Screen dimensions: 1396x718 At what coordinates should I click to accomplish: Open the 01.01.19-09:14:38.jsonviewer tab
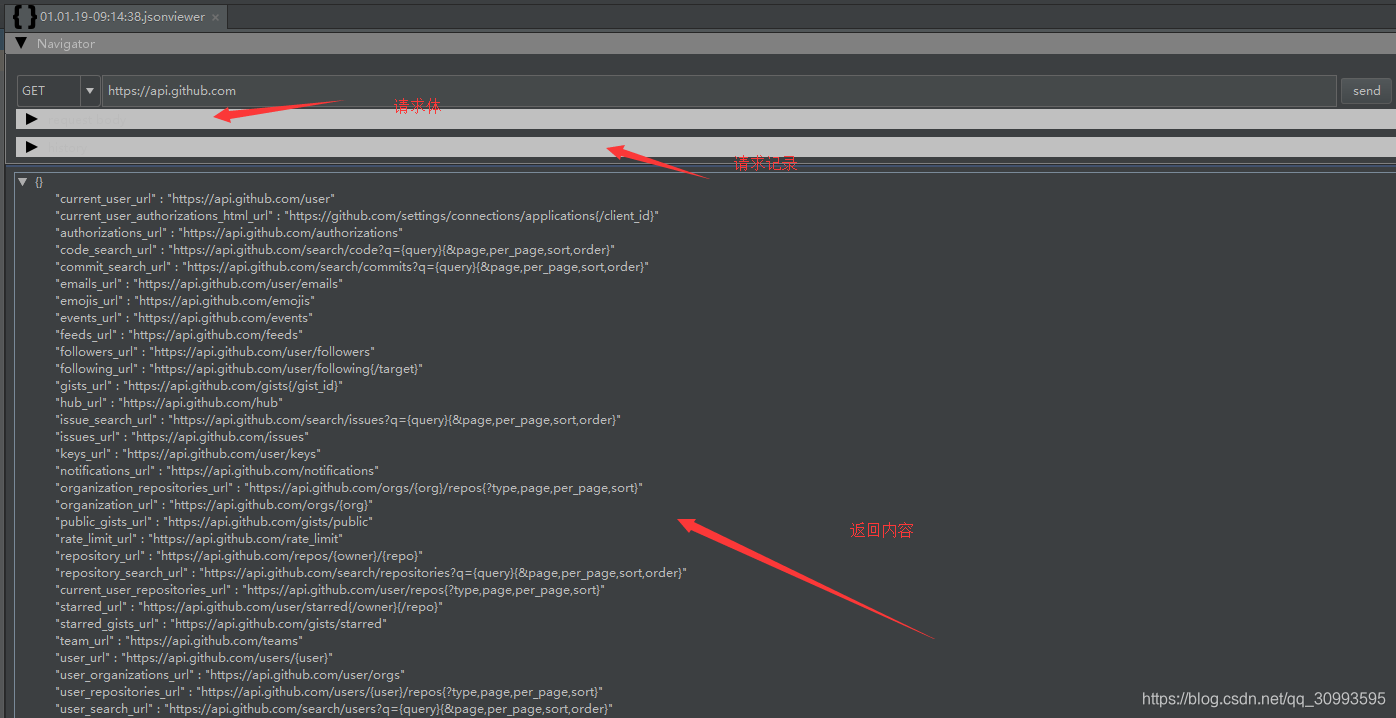pos(117,16)
